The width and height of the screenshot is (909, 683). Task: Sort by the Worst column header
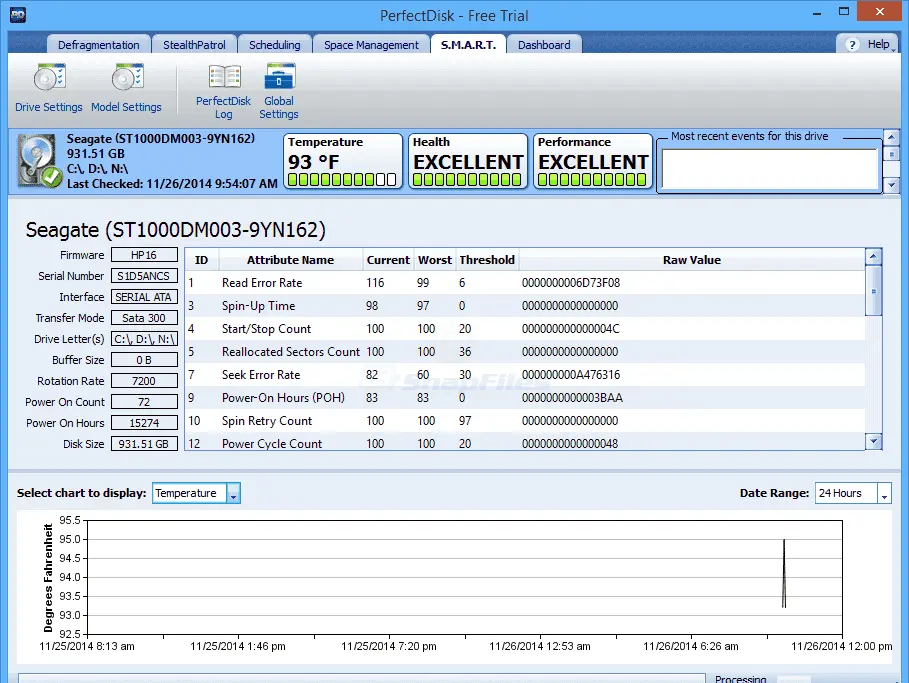point(435,260)
